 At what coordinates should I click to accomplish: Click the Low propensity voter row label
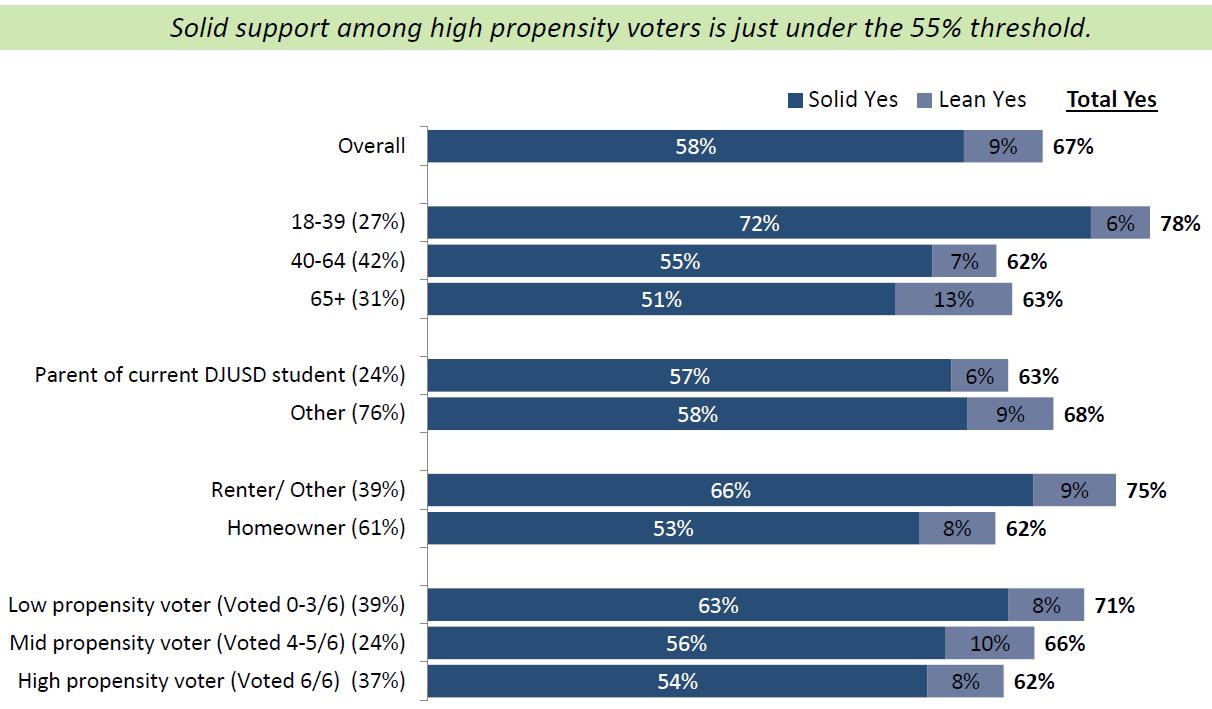tap(206, 605)
